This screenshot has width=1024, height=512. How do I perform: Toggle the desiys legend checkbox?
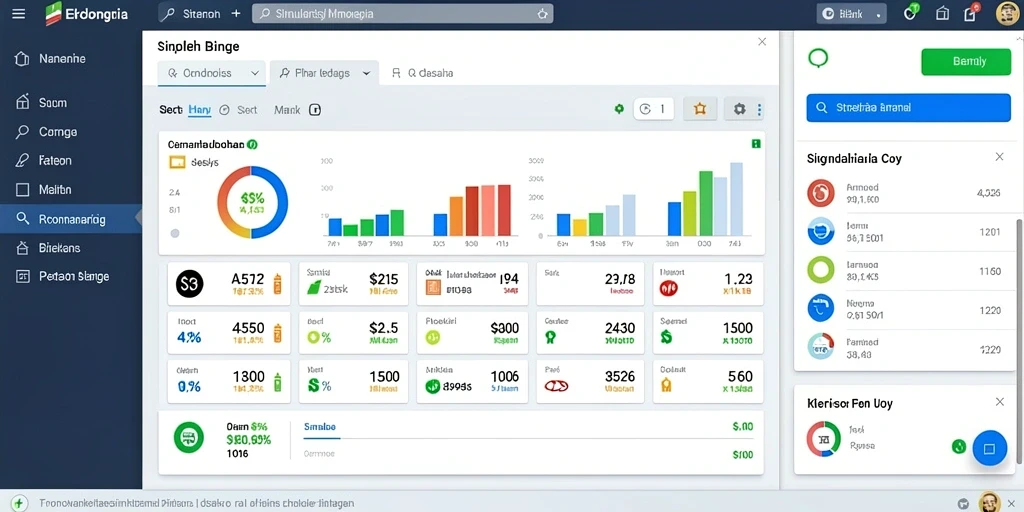(x=177, y=163)
